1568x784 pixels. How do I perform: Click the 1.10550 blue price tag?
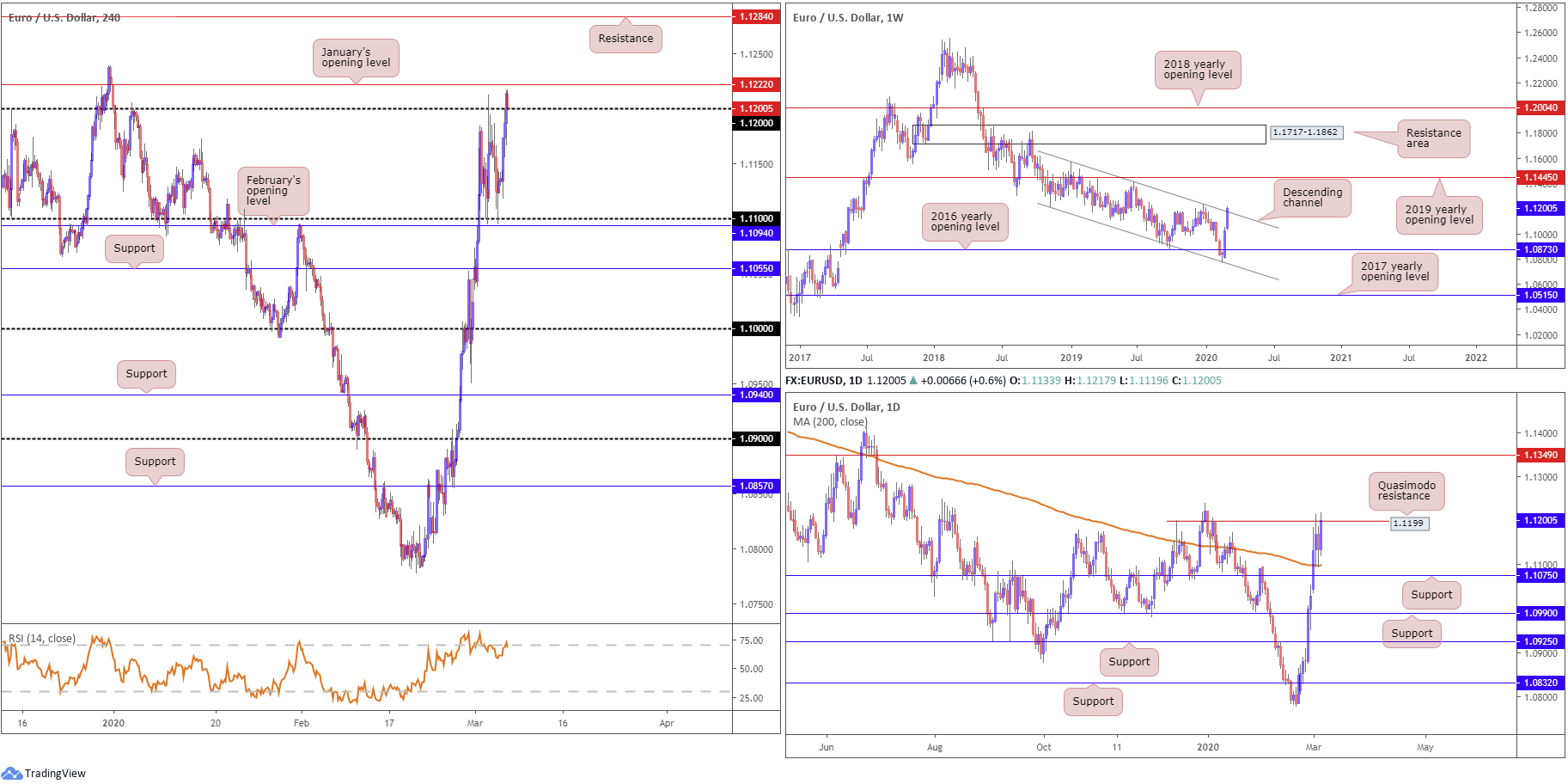[x=756, y=268]
